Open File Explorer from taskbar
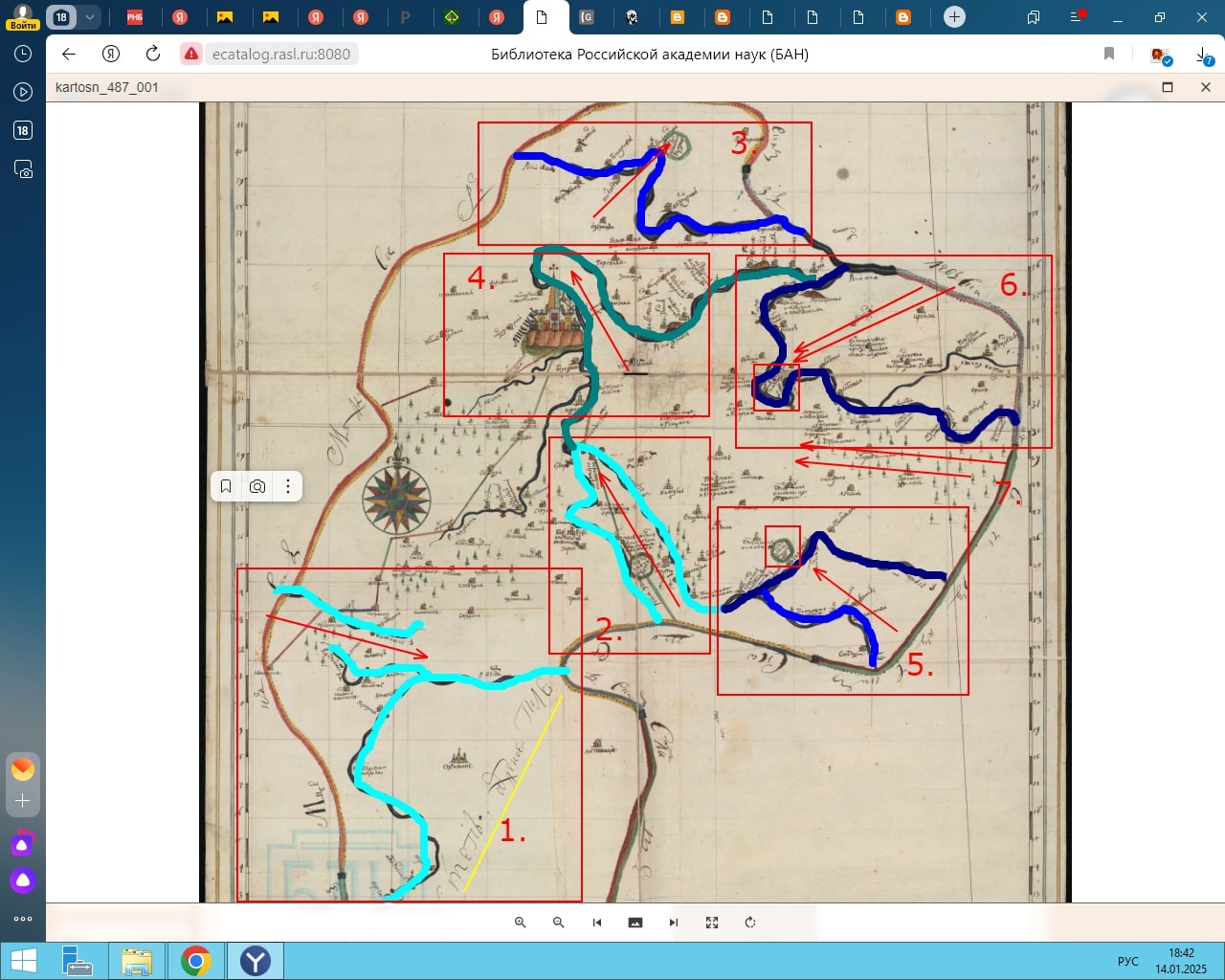Viewport: 1225px width, 980px height. click(x=137, y=961)
